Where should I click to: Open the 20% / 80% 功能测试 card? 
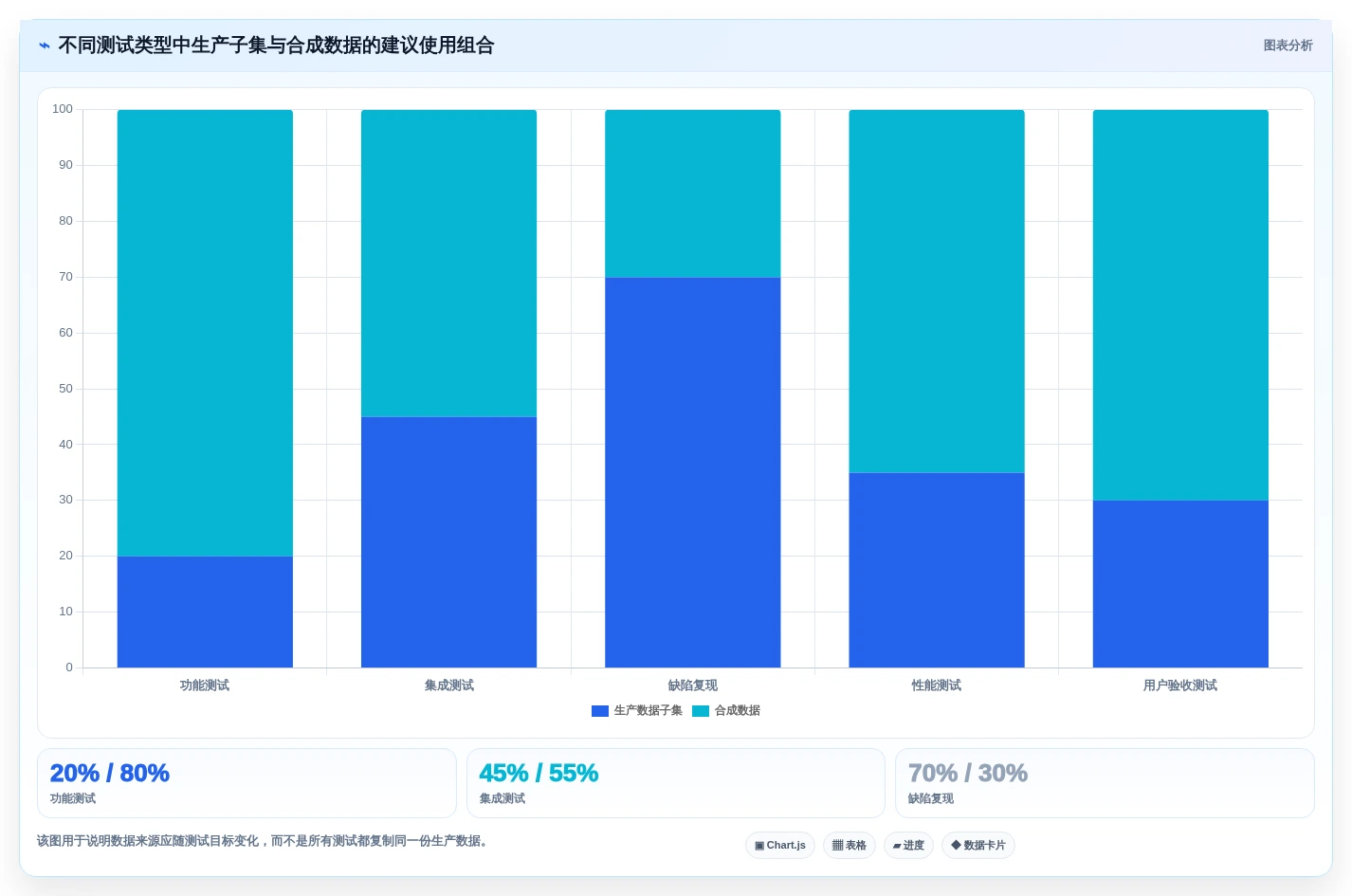pyautogui.click(x=247, y=783)
